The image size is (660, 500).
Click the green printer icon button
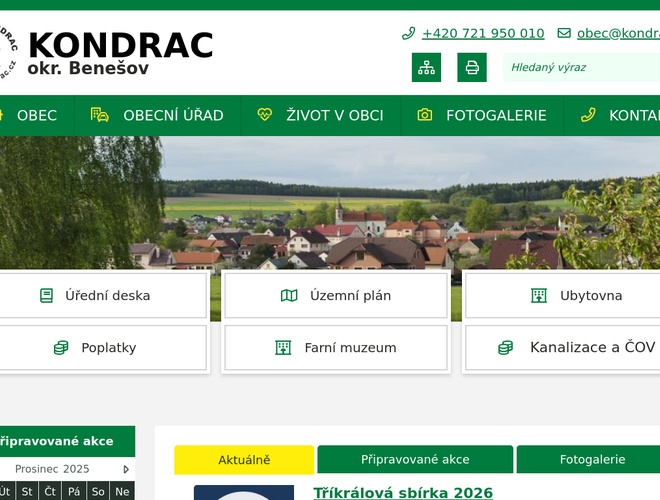472,67
